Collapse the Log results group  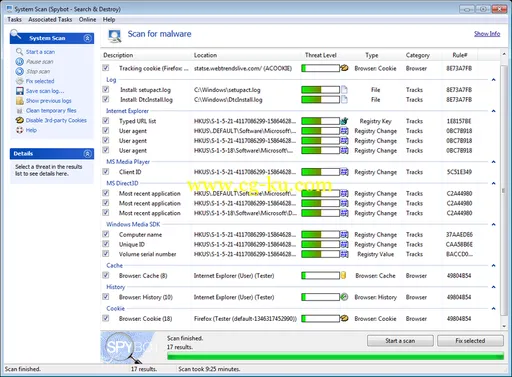coord(494,80)
